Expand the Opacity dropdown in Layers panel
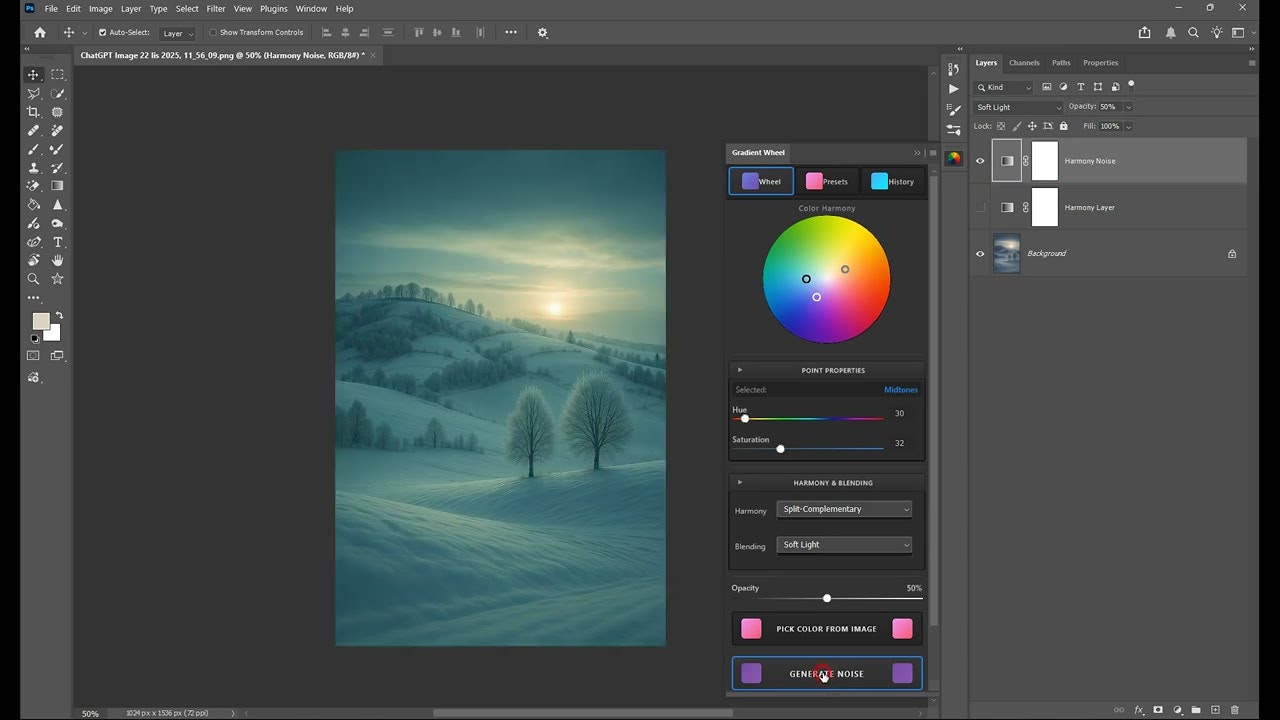The image size is (1280, 720). pos(1128,106)
